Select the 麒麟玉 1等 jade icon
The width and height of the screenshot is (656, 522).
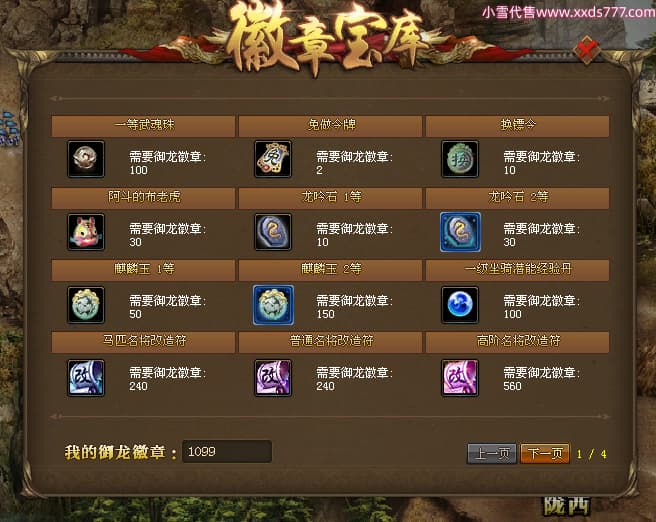(x=86, y=305)
